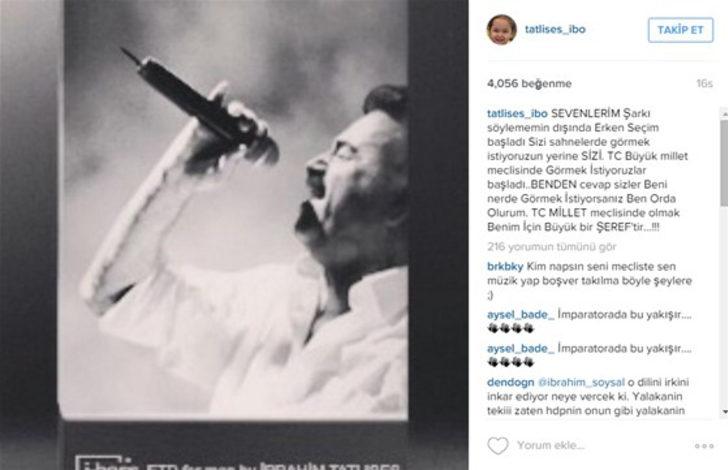The height and width of the screenshot is (470, 728).
Task: Click the microphone in the photo
Action: (200, 109)
